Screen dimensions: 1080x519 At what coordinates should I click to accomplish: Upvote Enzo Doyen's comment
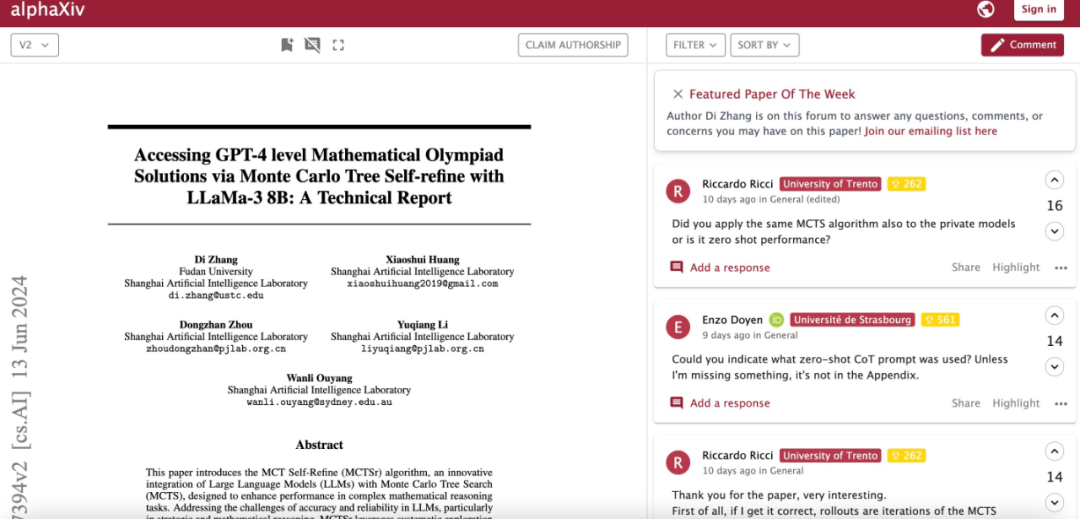(x=1054, y=316)
